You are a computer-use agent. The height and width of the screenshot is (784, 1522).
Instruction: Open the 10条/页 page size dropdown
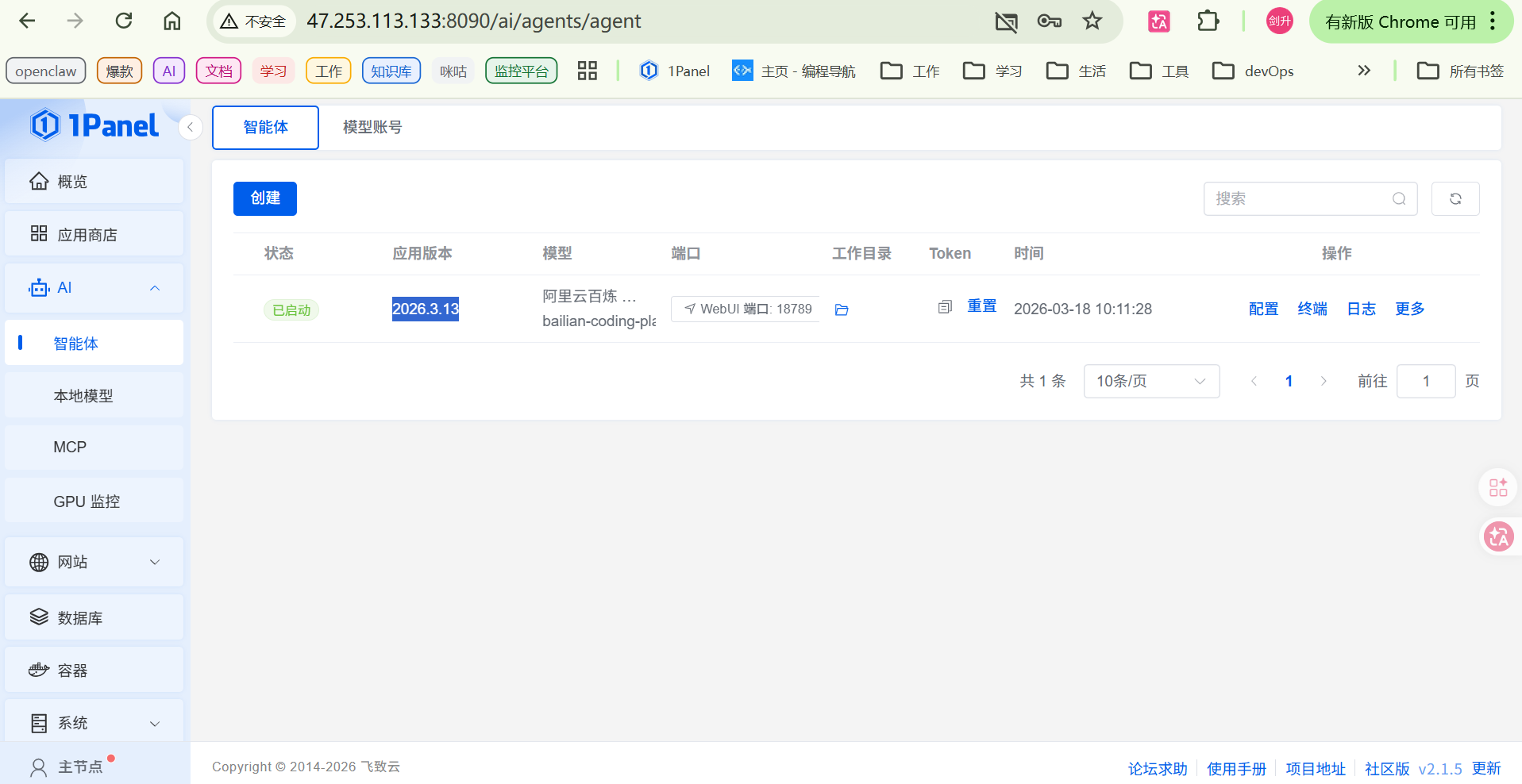click(1150, 382)
